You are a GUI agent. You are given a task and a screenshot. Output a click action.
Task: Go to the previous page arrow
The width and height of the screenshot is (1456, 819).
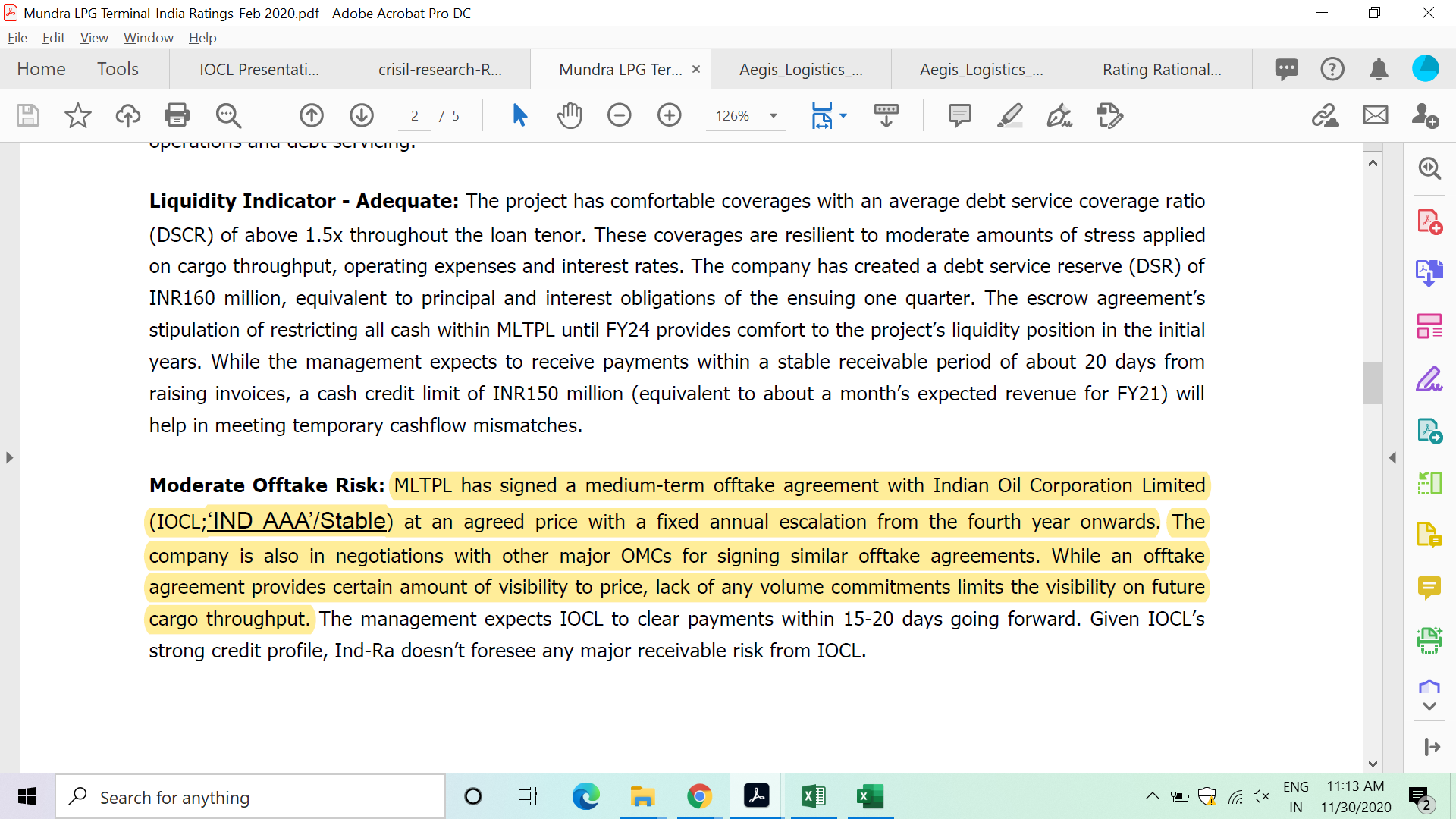pos(311,115)
